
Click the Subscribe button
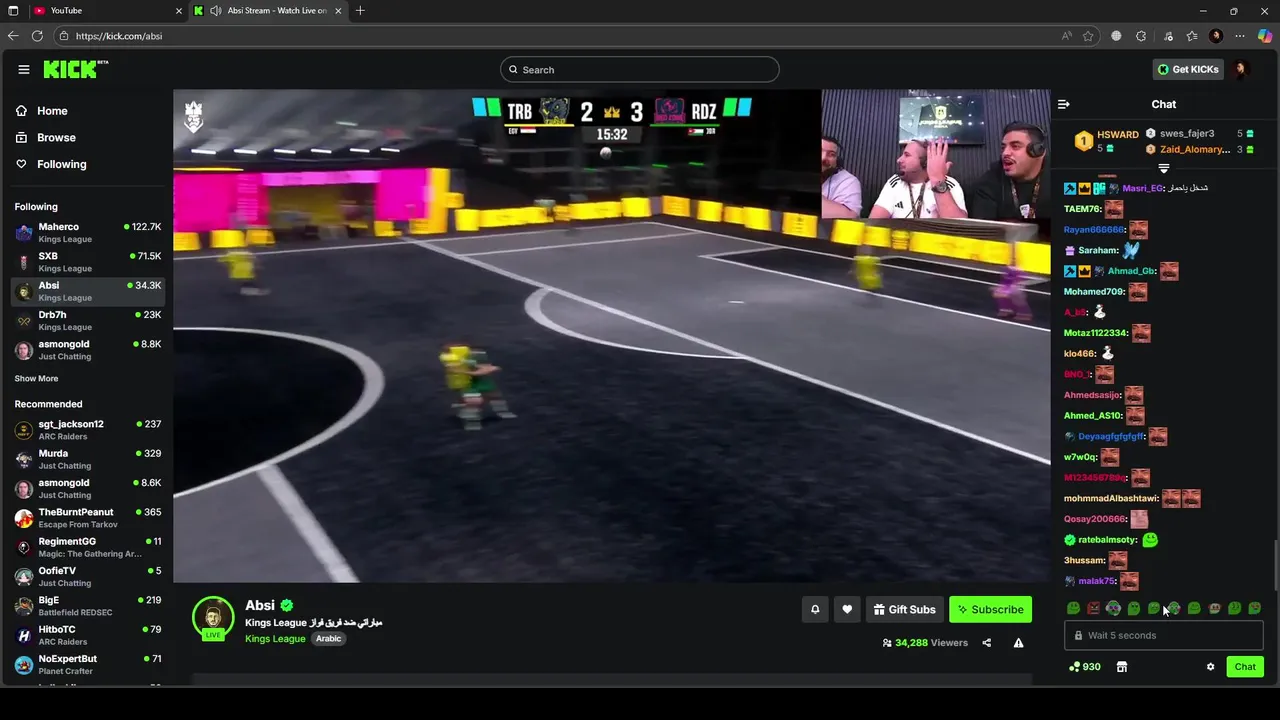990,609
